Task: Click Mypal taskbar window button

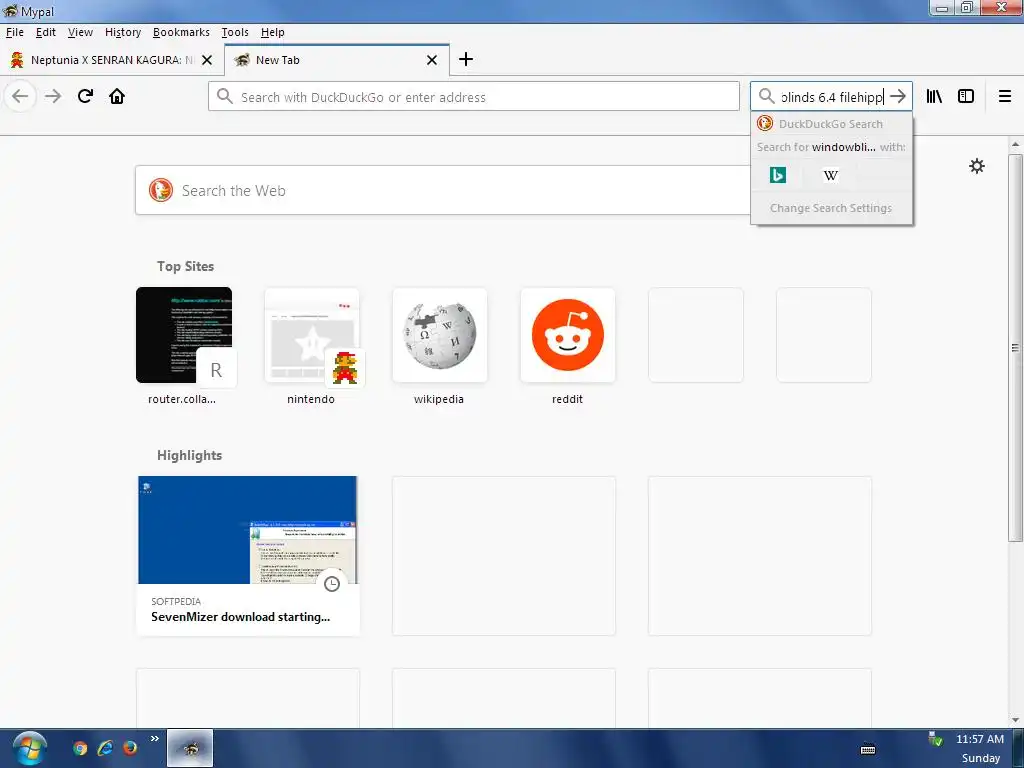Action: (x=190, y=748)
